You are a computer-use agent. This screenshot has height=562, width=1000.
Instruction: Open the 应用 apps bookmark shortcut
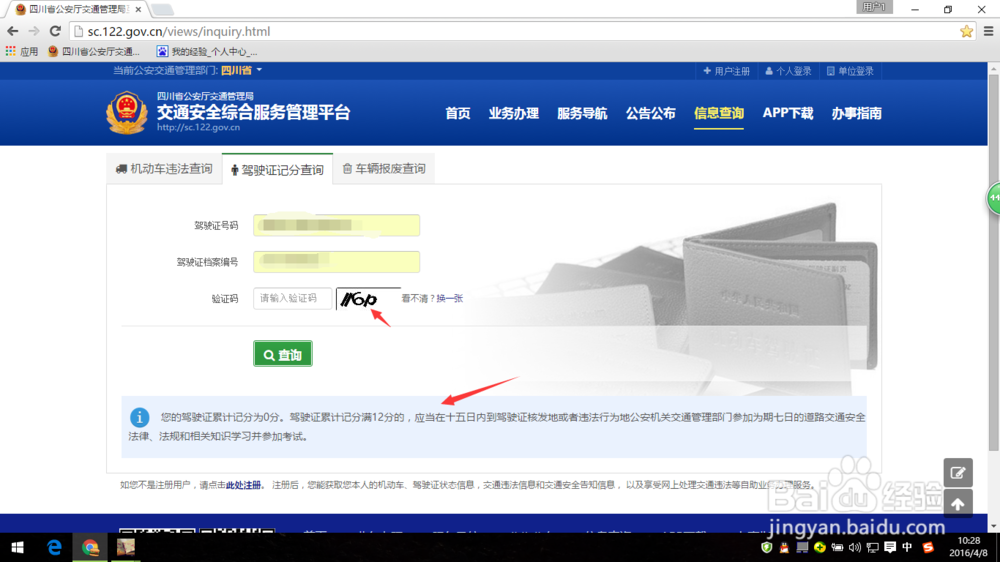(x=22, y=52)
